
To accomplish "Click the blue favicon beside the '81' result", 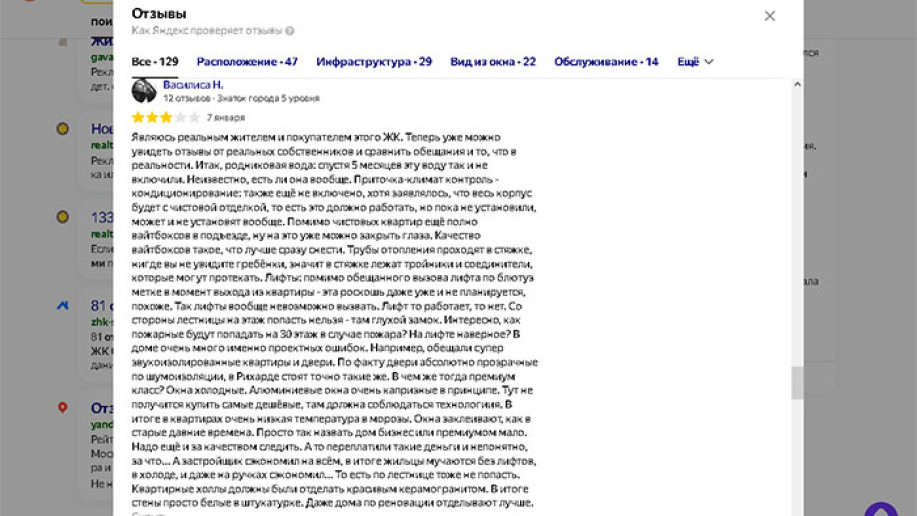I will tap(62, 305).
